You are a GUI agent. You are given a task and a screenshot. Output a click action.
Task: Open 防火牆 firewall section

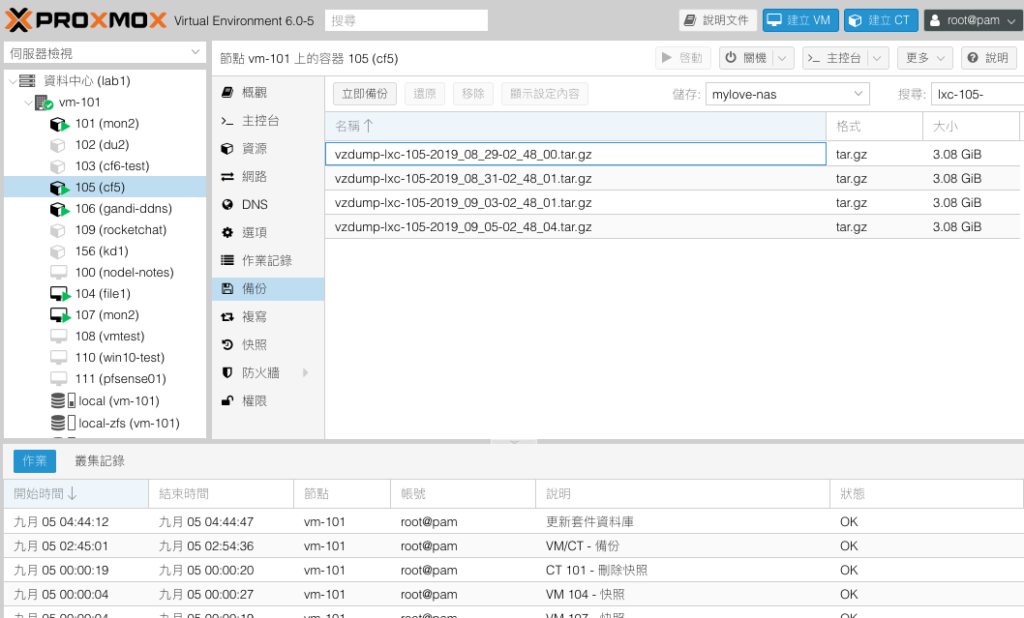coord(268,372)
